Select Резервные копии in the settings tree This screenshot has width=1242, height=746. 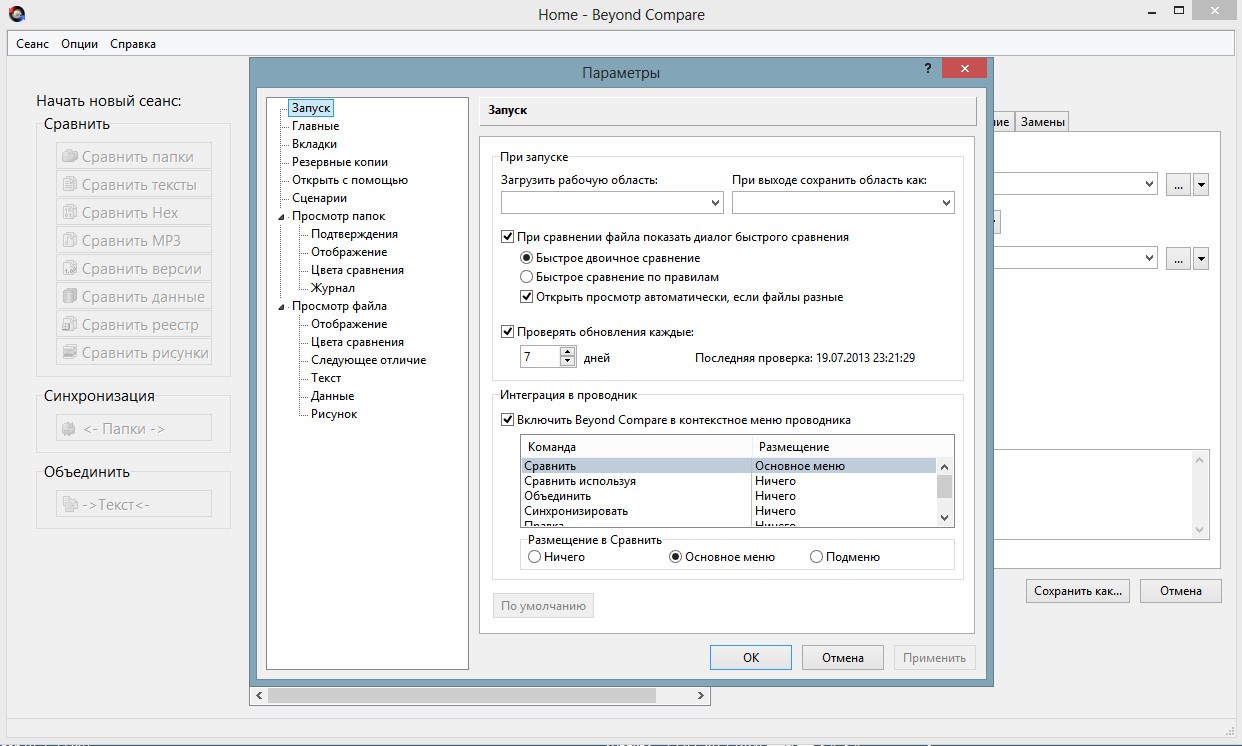pyautogui.click(x=340, y=162)
